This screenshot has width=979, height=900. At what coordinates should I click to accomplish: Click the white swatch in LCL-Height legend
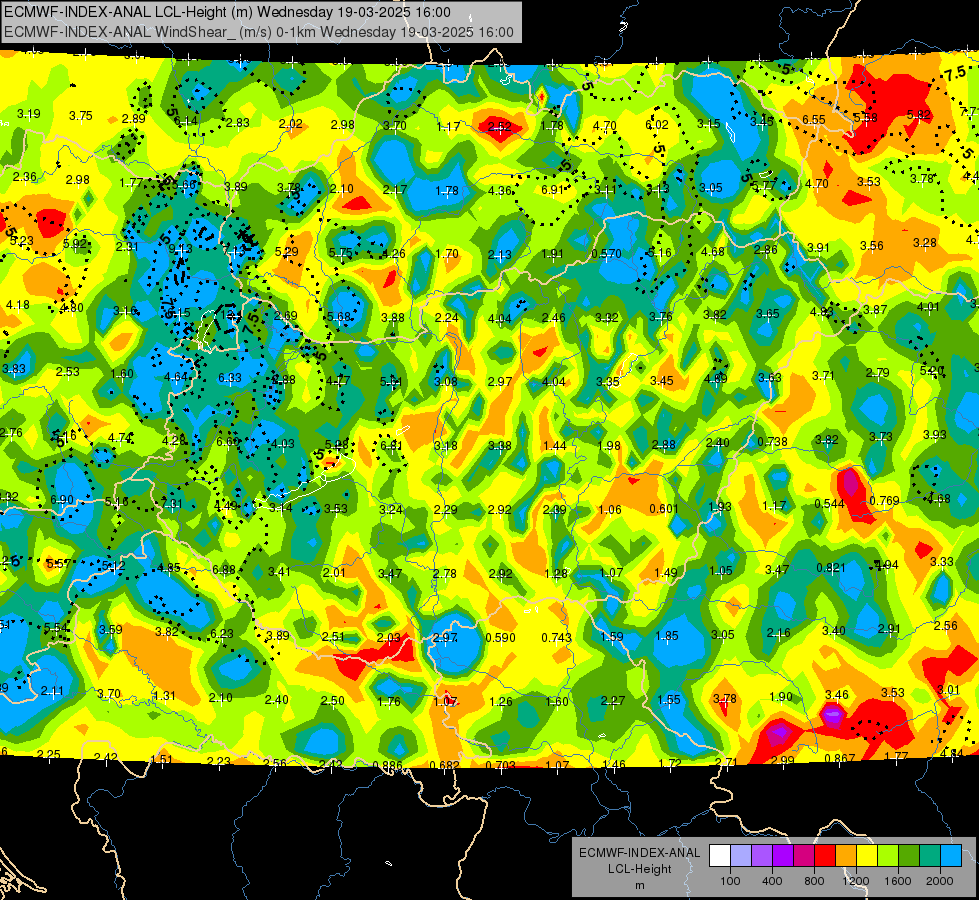coord(720,856)
